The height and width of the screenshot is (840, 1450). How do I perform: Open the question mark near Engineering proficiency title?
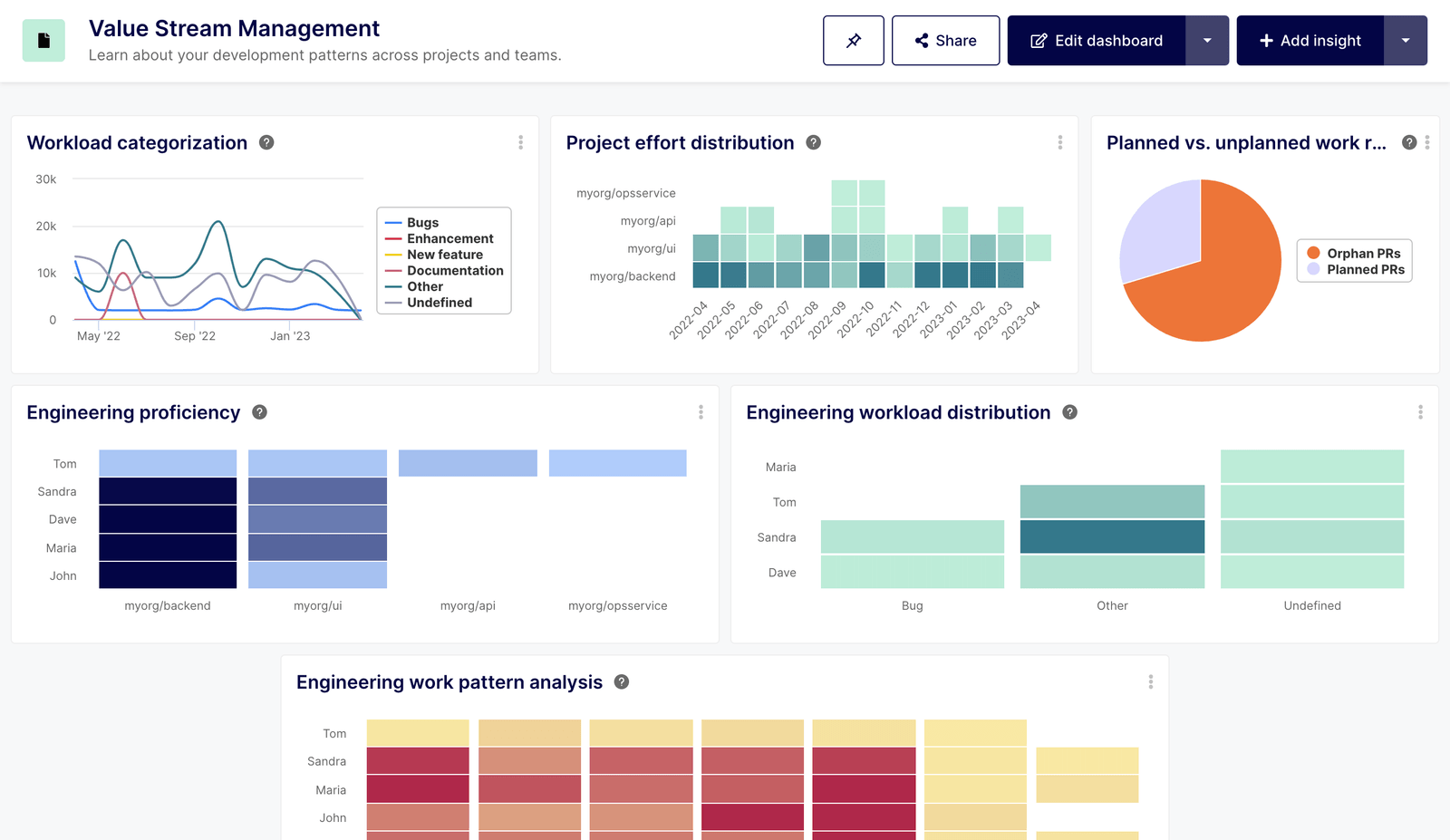[x=258, y=412]
